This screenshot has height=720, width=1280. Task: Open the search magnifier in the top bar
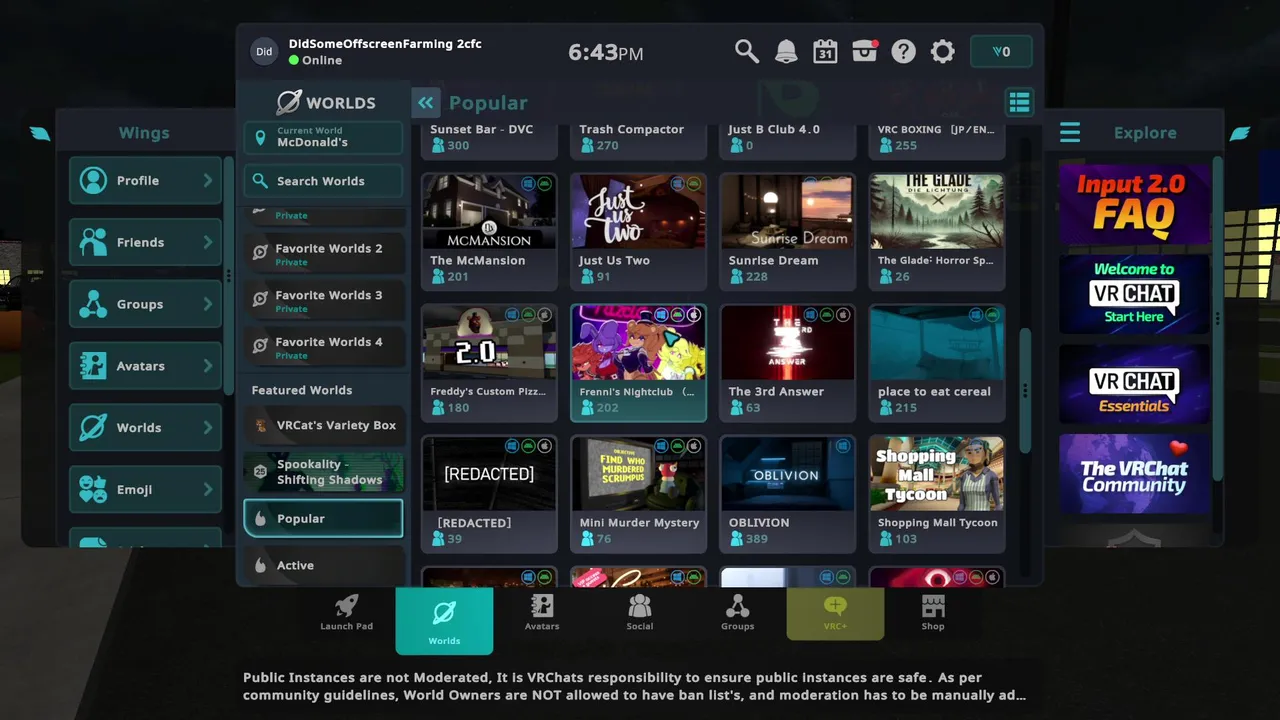[747, 52]
